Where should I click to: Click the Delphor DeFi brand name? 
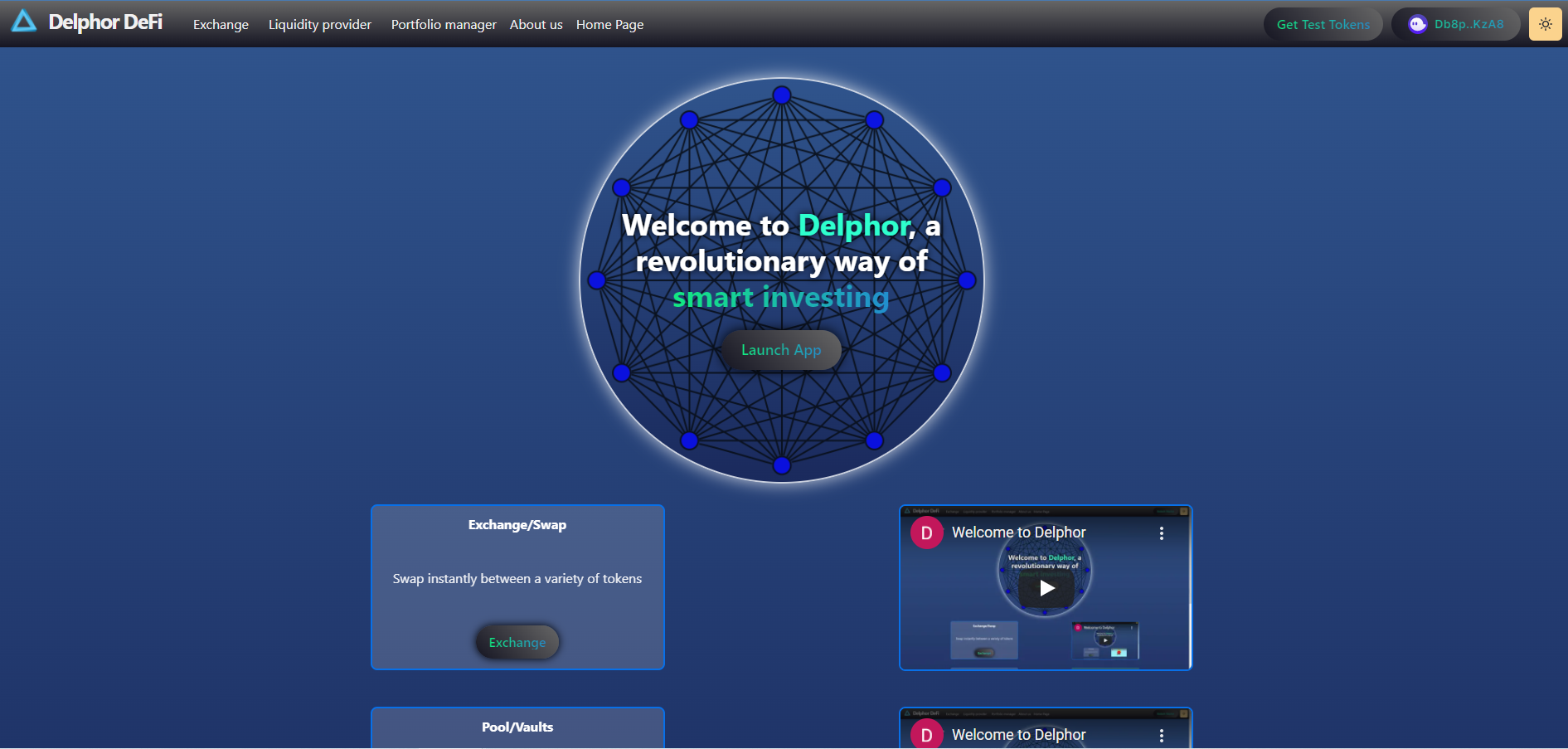coord(105,22)
